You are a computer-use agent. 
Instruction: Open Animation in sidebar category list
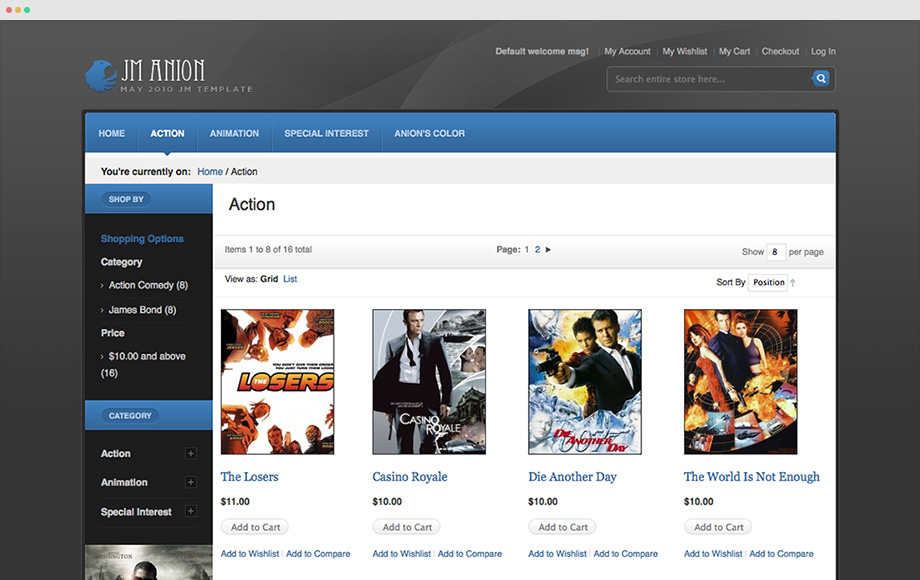coord(124,482)
